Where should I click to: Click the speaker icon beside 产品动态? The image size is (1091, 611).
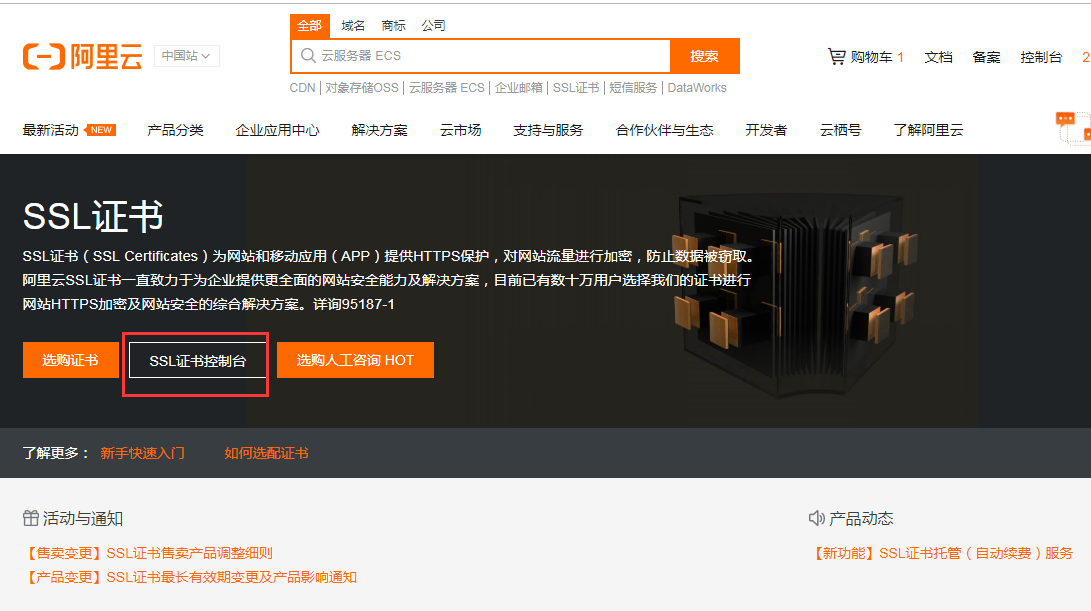[816, 517]
